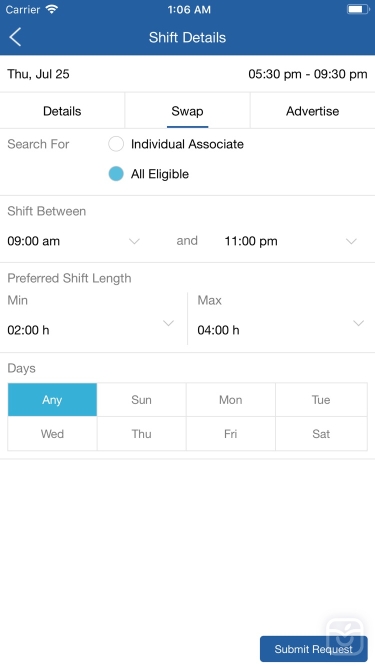Pick Fri in the Days selector
The width and height of the screenshot is (375, 667).
(x=231, y=433)
